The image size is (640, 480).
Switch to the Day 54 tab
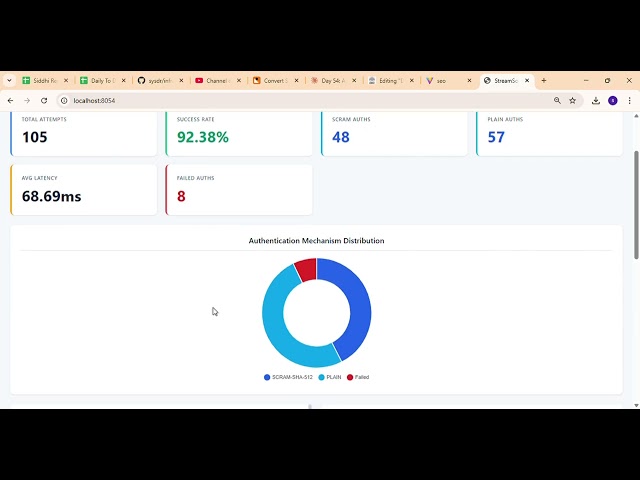[x=333, y=81]
